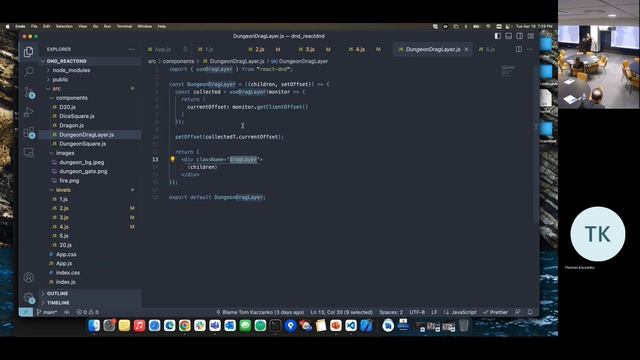
Task: Expand the node_modules folder
Action: [91, 70]
